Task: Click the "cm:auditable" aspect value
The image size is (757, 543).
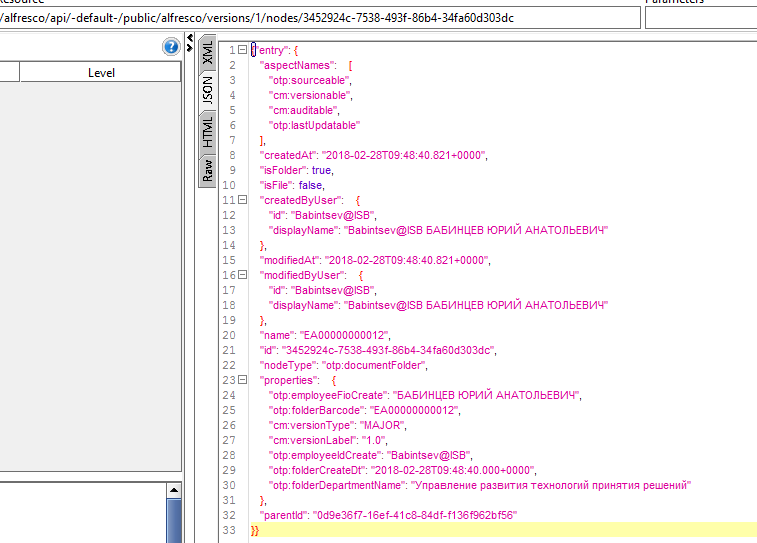Action: coord(303,110)
